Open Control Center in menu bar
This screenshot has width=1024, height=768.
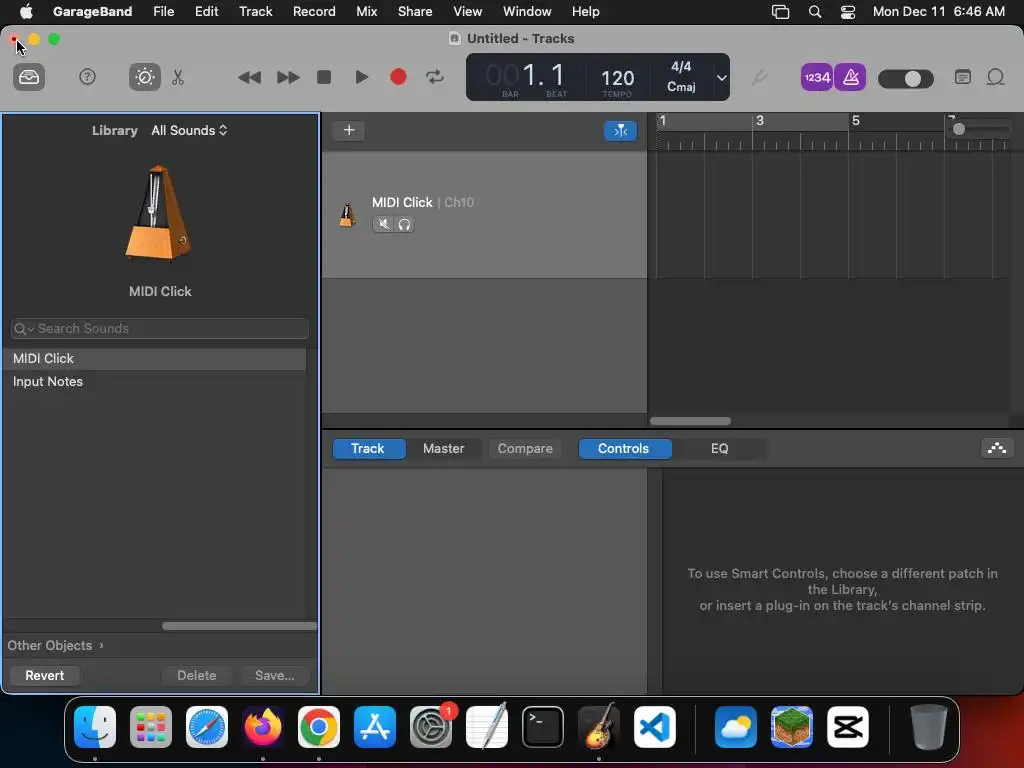848,12
